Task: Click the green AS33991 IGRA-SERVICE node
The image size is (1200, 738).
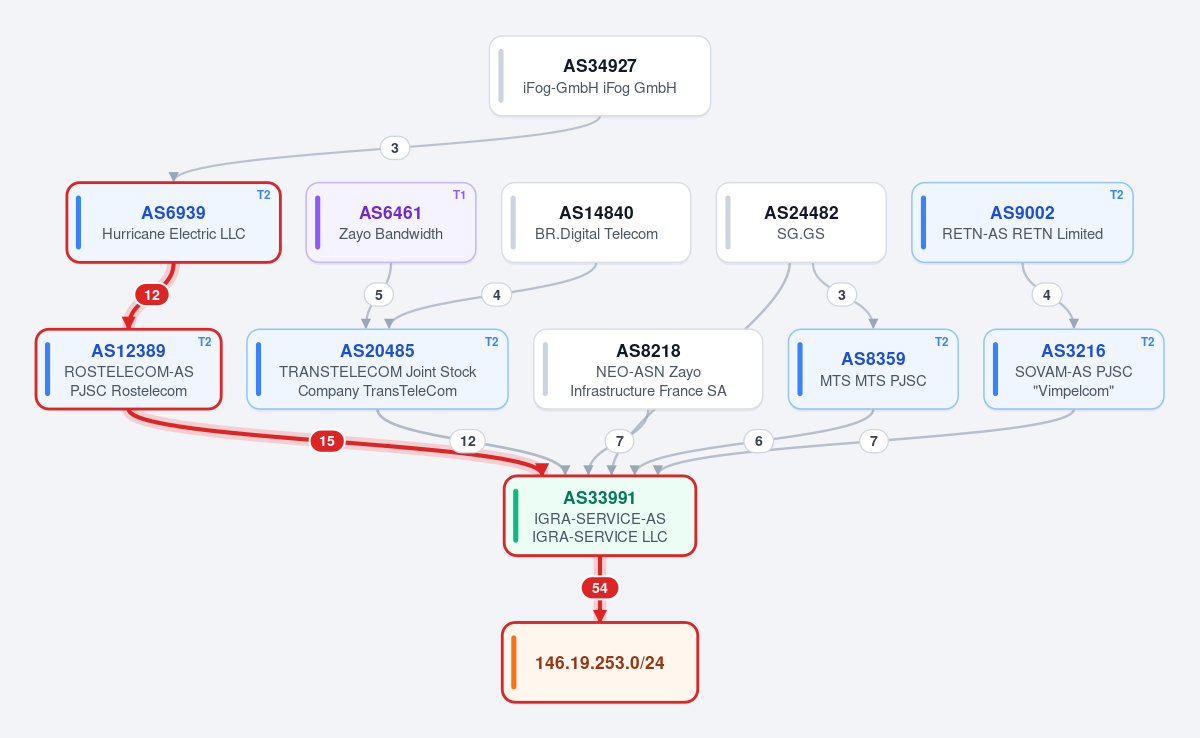Action: [x=599, y=515]
